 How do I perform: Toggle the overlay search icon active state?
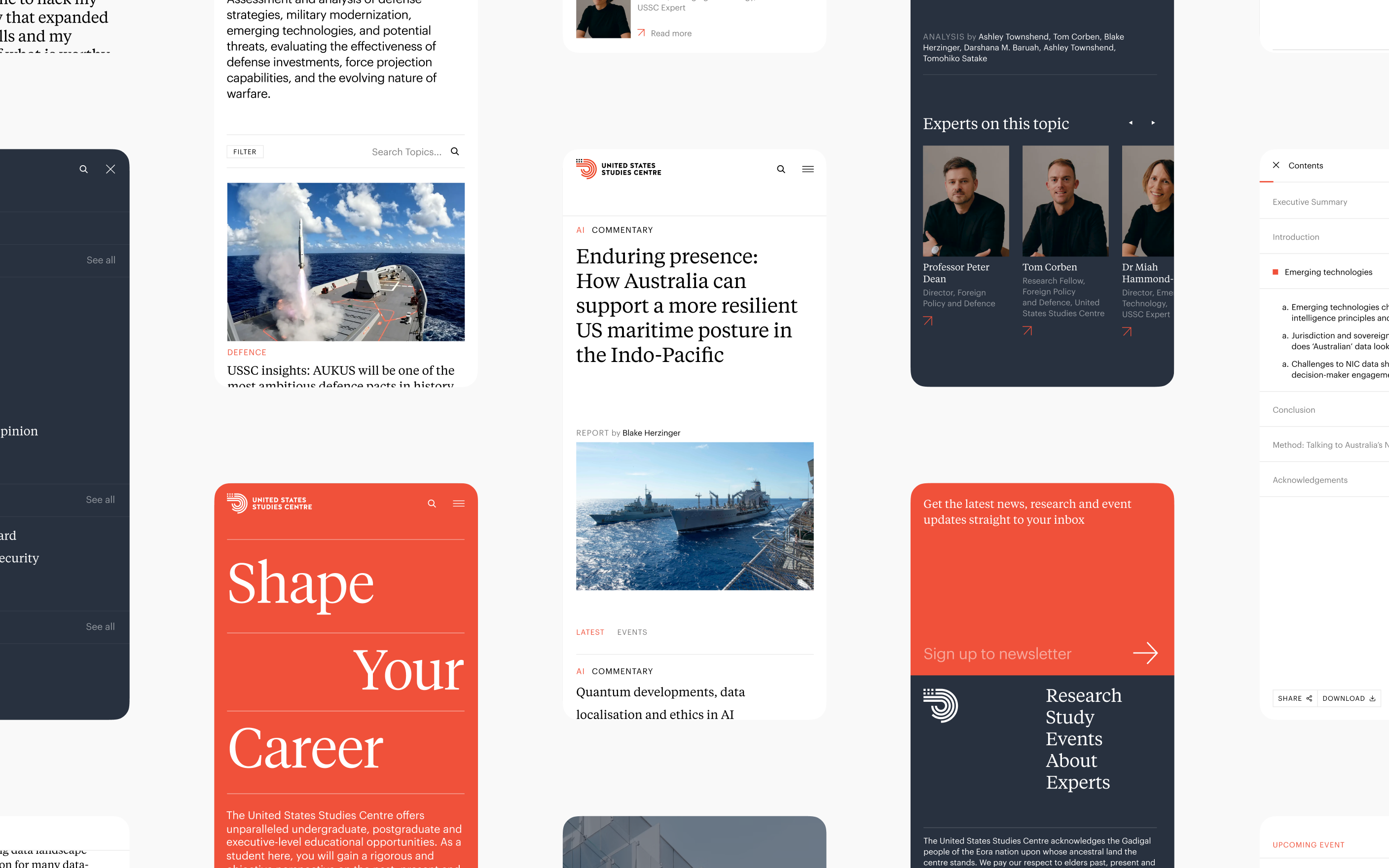pos(83,168)
